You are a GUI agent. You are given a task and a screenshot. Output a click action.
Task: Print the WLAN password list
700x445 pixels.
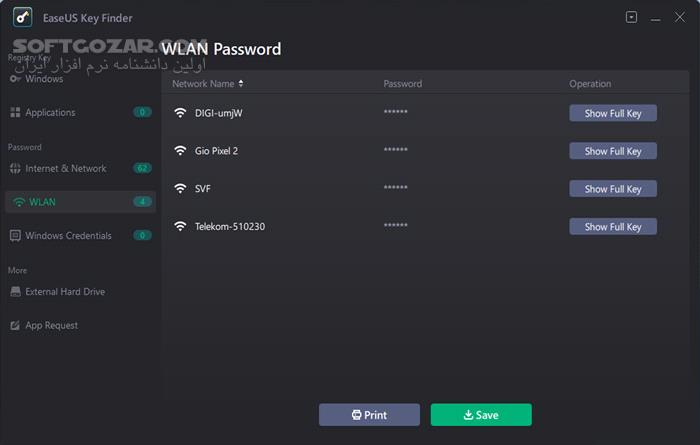tap(369, 415)
